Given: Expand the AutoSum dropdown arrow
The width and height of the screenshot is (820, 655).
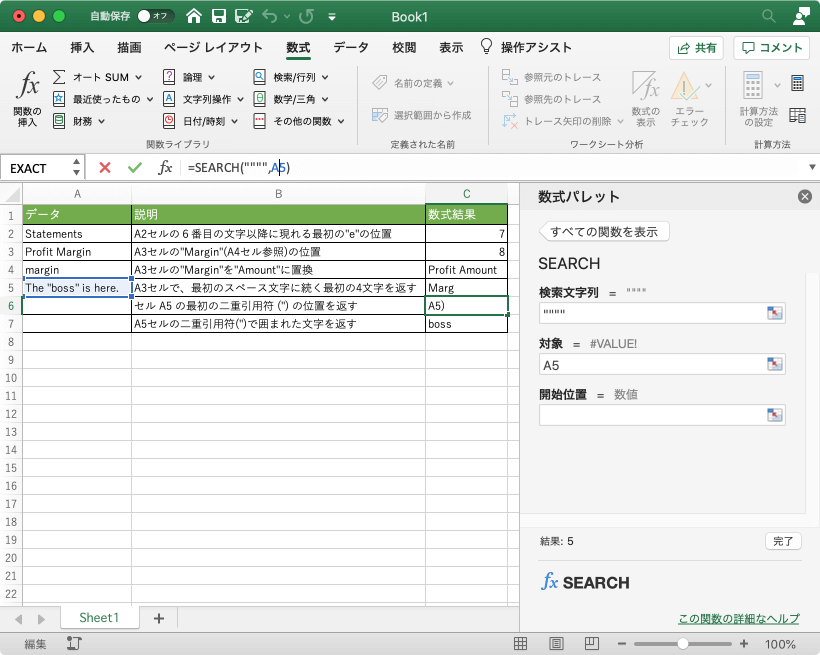Looking at the screenshot, I should [139, 77].
